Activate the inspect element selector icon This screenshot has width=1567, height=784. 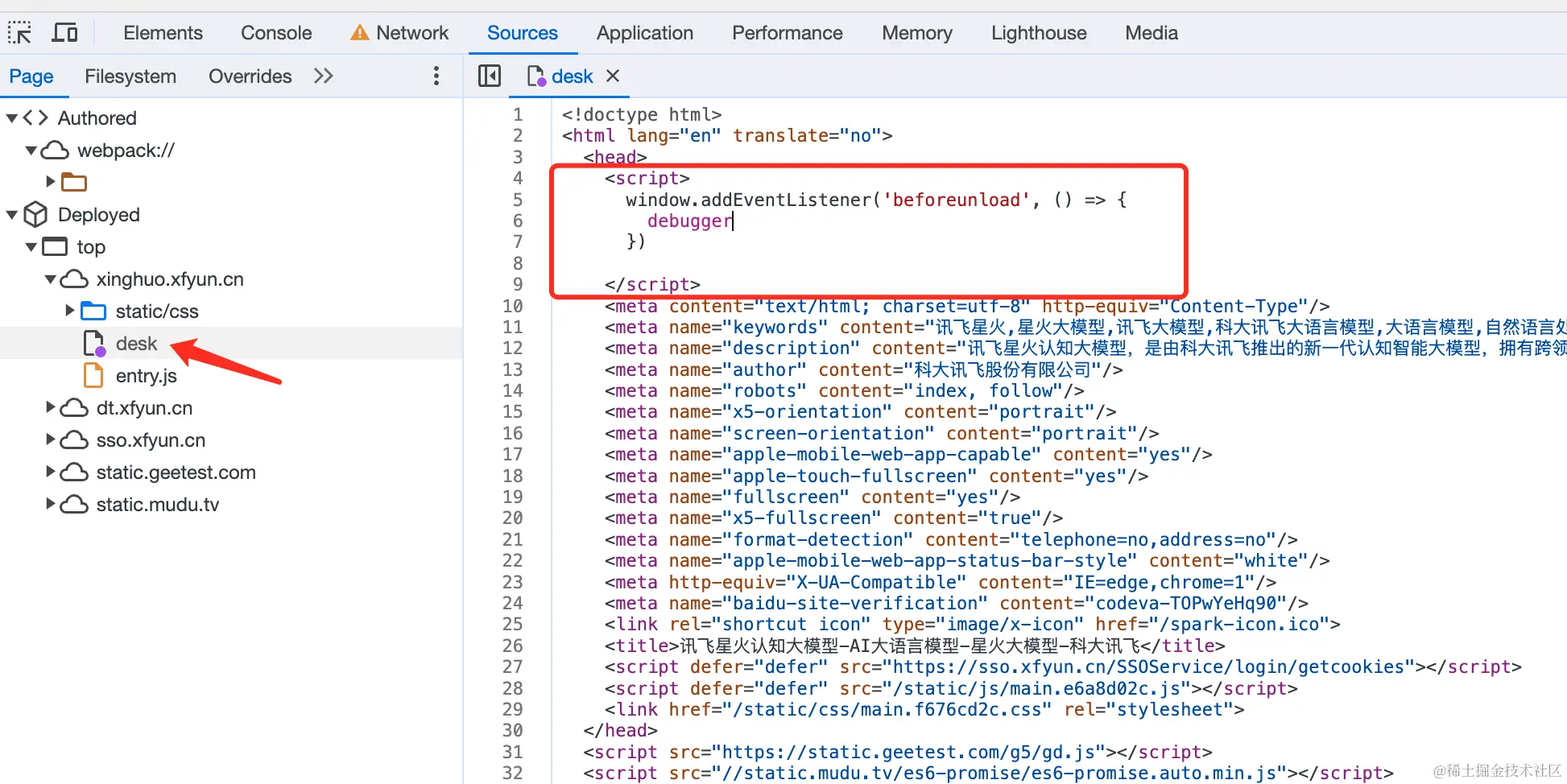tap(19, 33)
